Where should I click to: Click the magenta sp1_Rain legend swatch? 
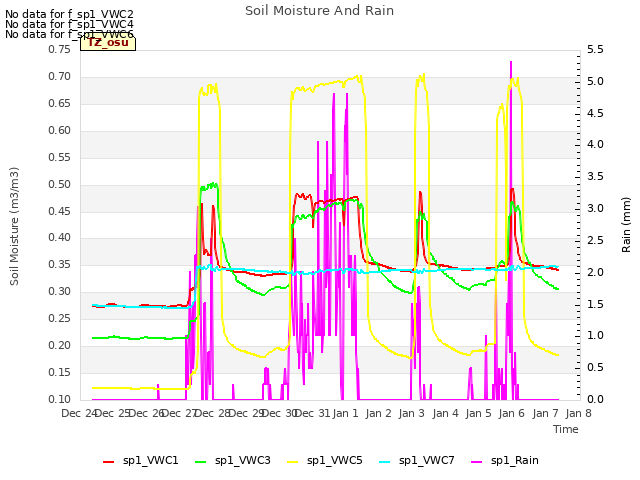click(x=476, y=462)
